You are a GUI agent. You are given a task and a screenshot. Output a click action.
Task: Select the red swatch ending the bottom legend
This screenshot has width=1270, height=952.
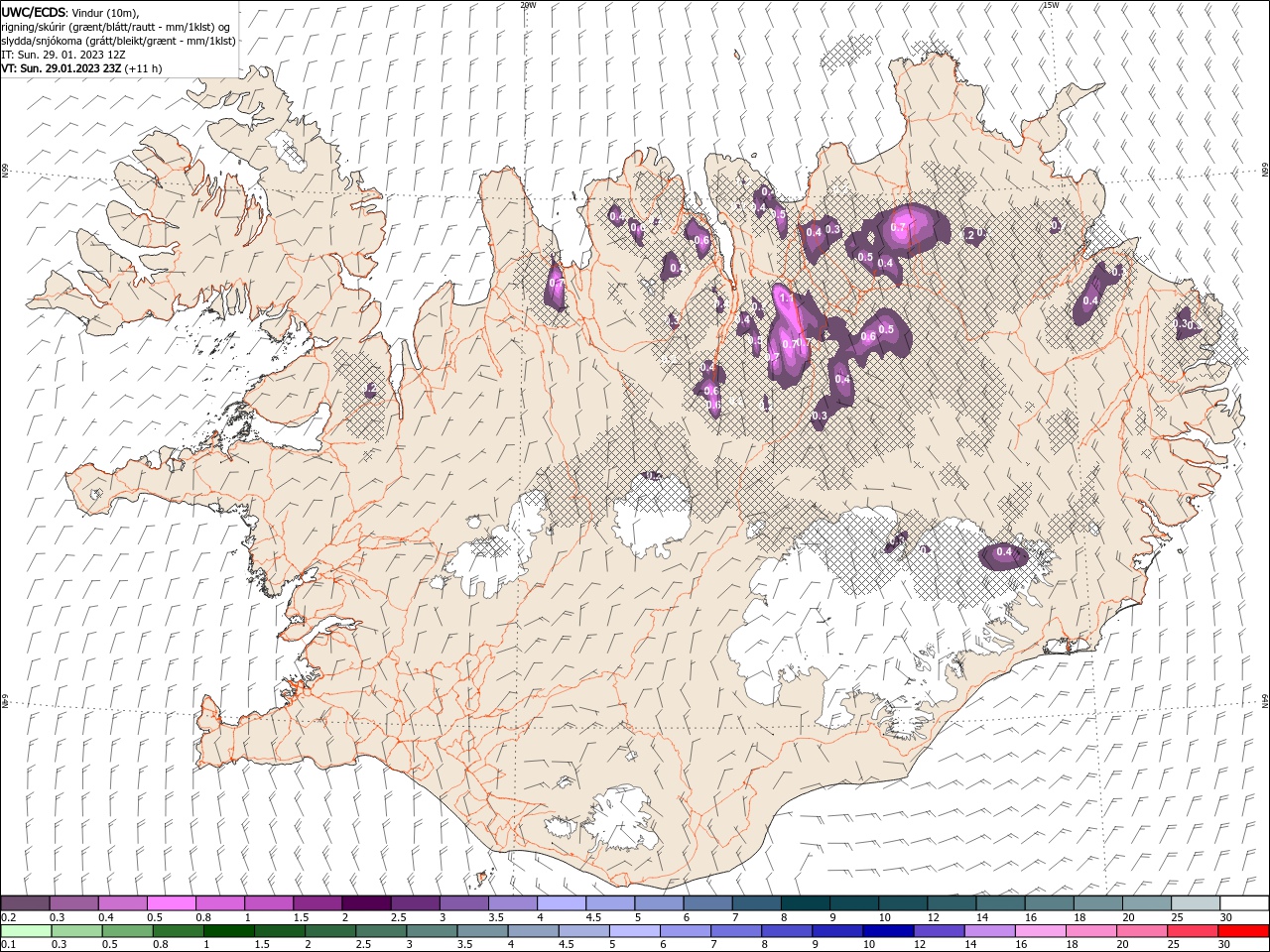click(1244, 931)
